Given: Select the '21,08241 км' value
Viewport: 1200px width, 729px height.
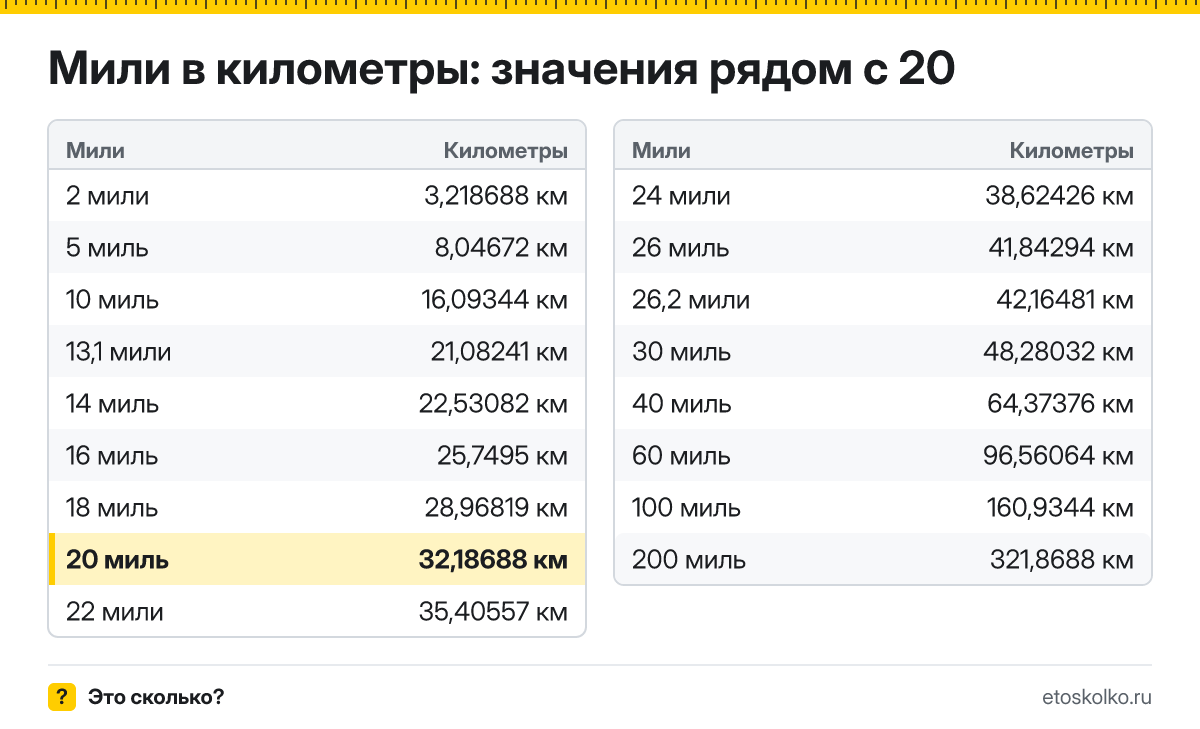Looking at the screenshot, I should (498, 352).
